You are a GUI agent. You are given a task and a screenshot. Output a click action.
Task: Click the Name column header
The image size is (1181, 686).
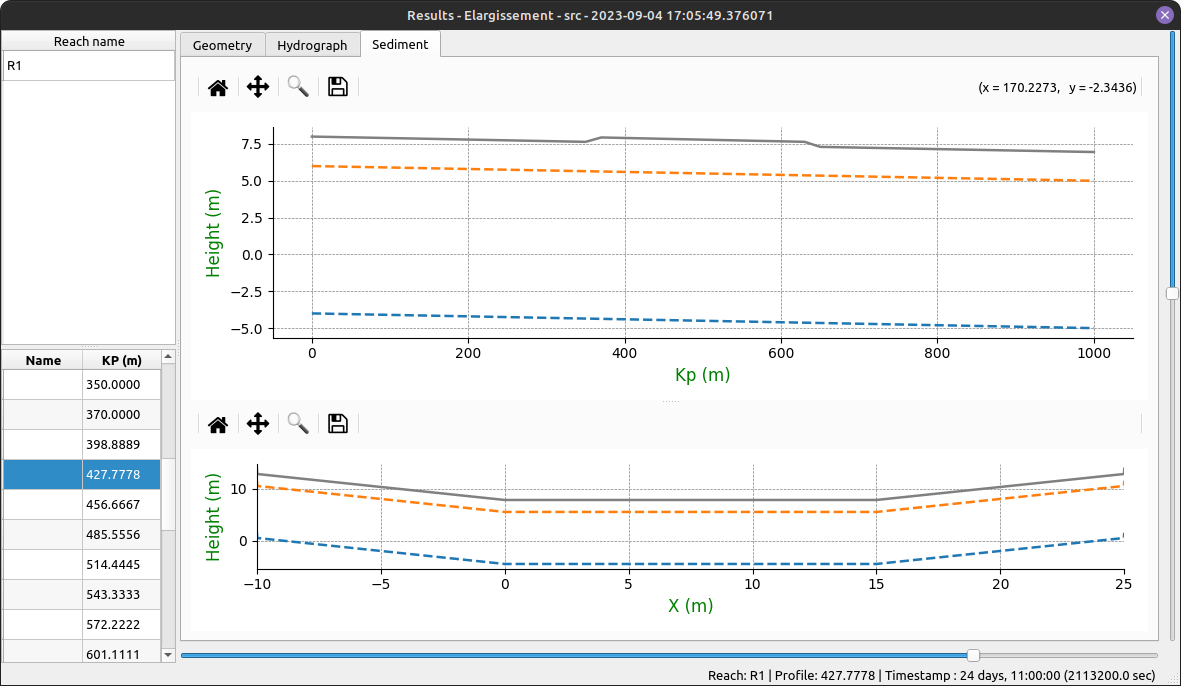coord(43,361)
